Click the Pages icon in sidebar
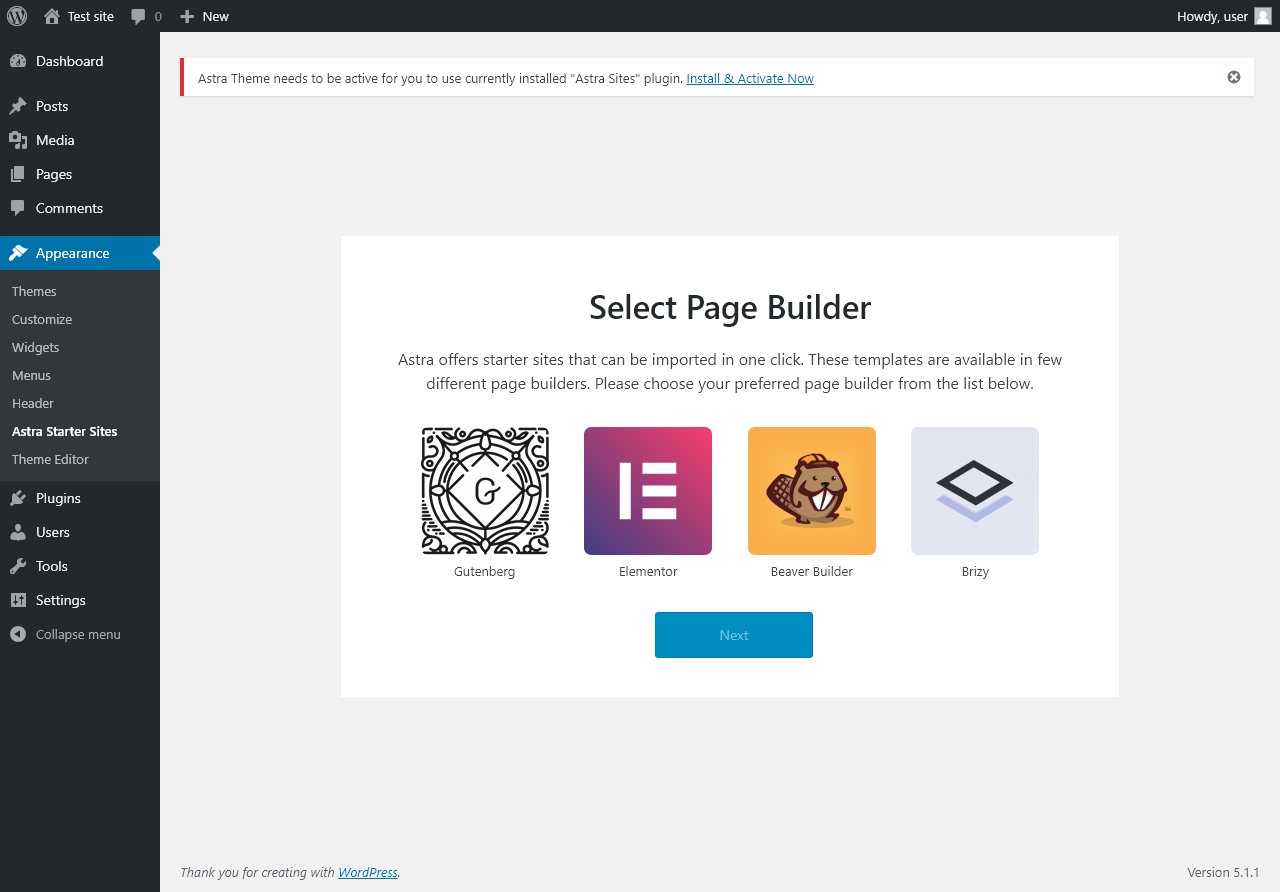Viewport: 1280px width, 892px height. point(18,174)
